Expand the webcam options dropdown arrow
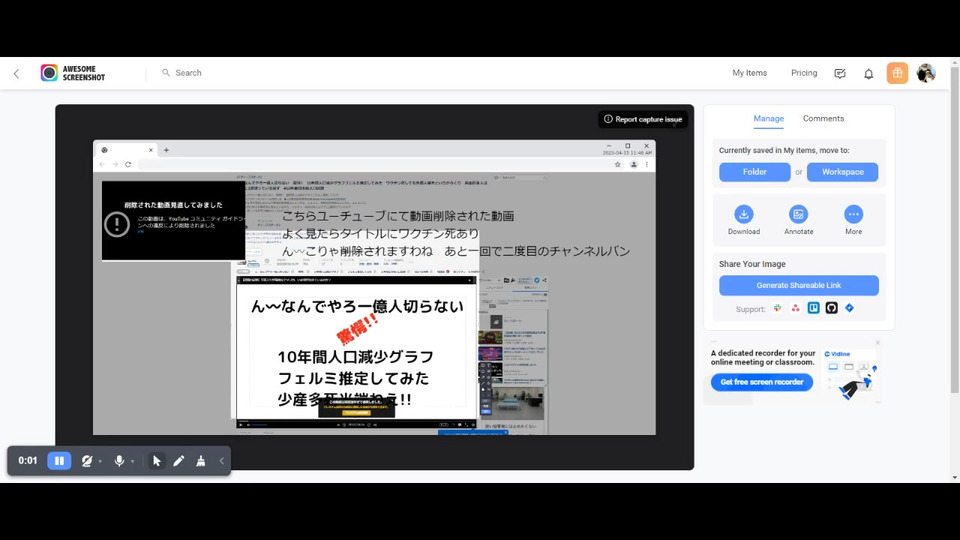The height and width of the screenshot is (540, 960). point(100,462)
